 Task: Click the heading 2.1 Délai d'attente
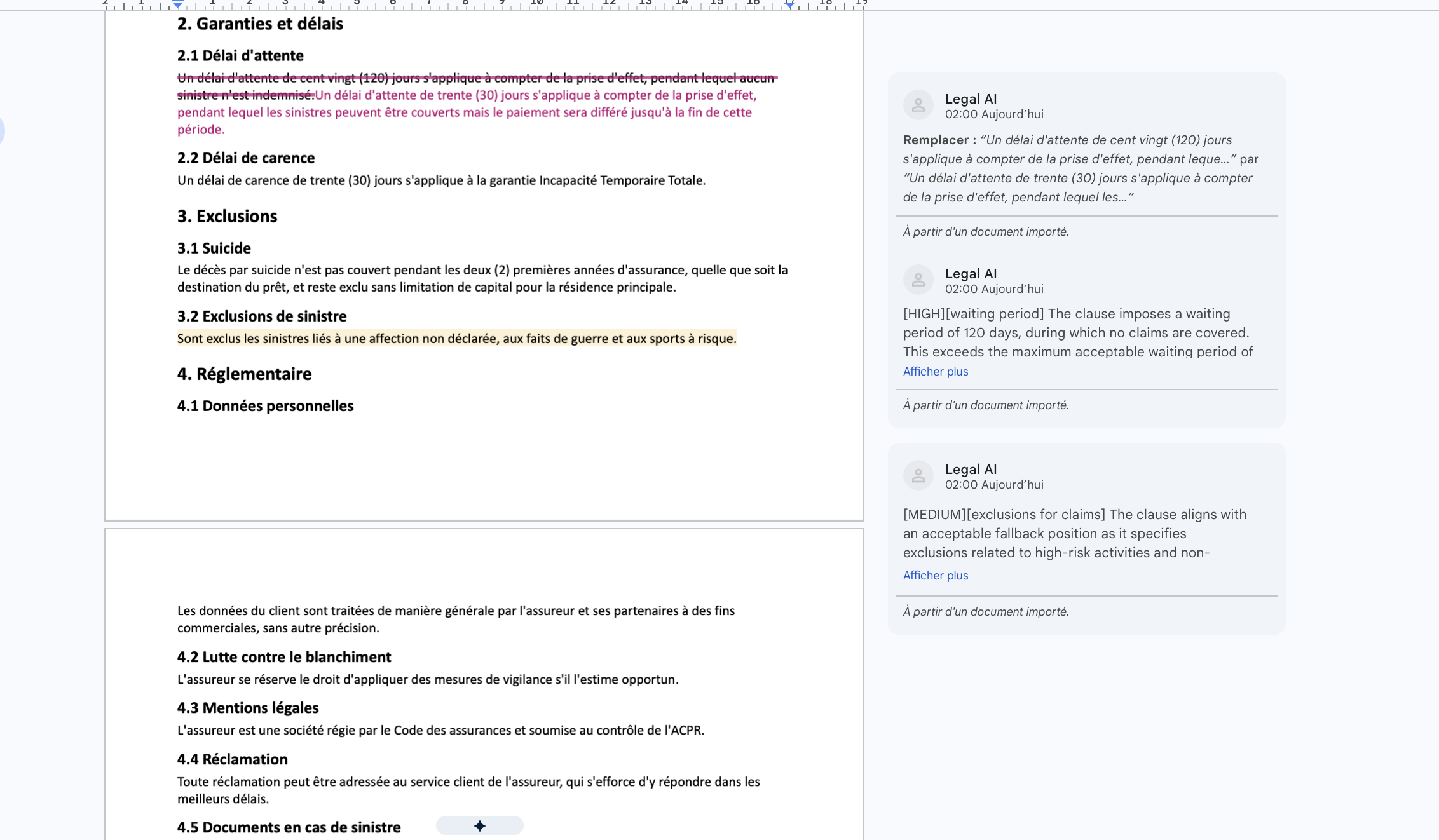coord(240,56)
